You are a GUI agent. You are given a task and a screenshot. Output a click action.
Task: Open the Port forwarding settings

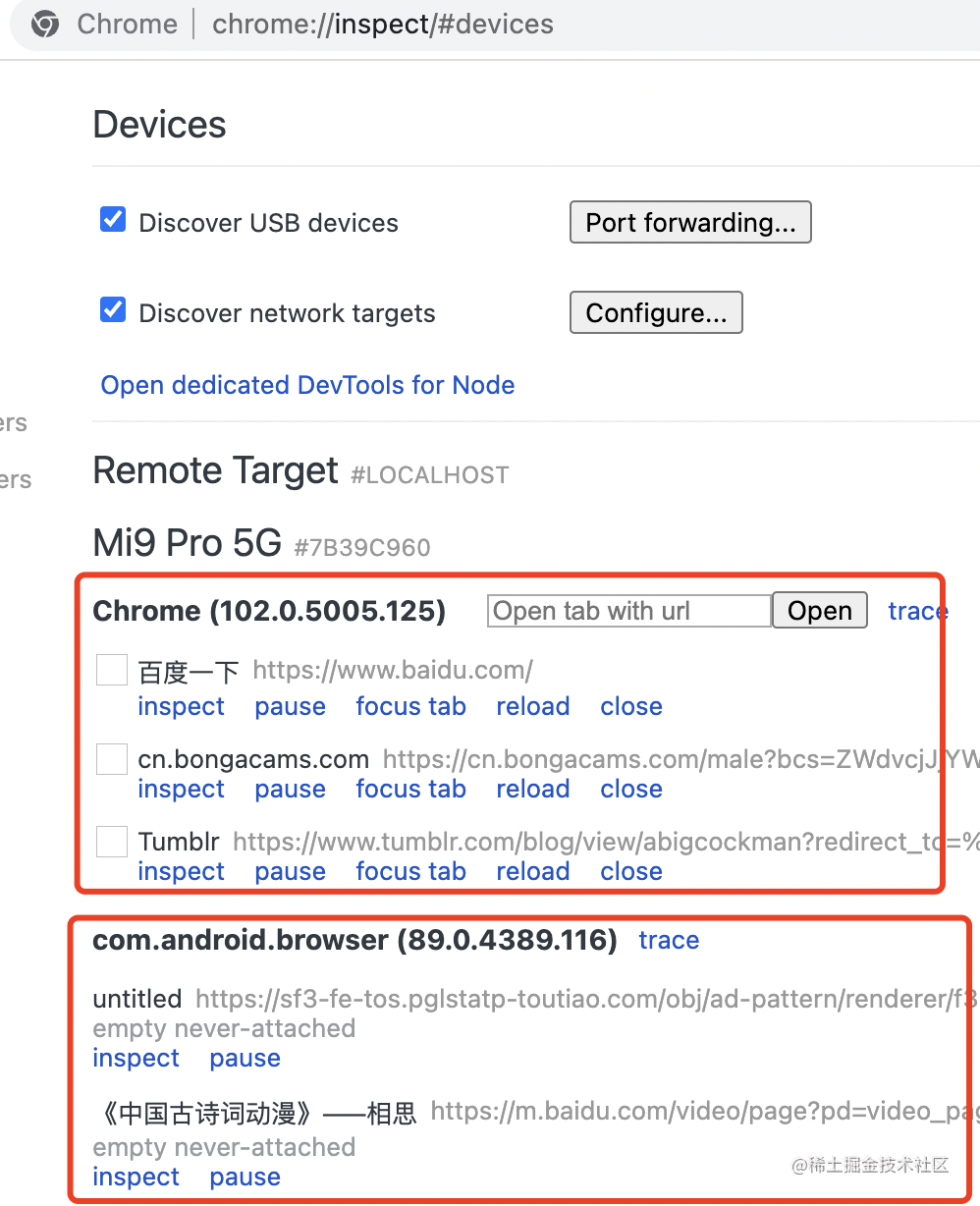(690, 223)
